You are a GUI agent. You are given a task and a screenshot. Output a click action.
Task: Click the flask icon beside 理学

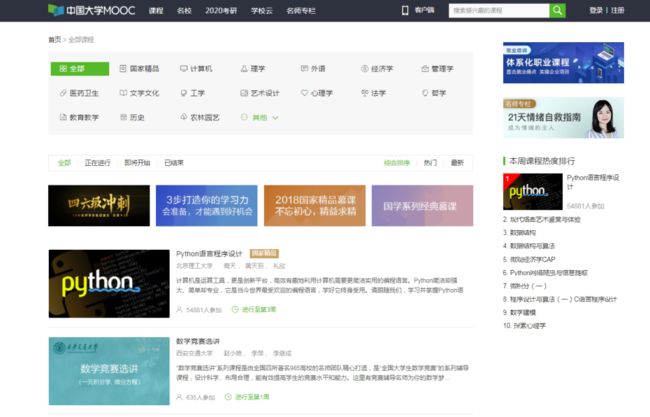pos(244,68)
